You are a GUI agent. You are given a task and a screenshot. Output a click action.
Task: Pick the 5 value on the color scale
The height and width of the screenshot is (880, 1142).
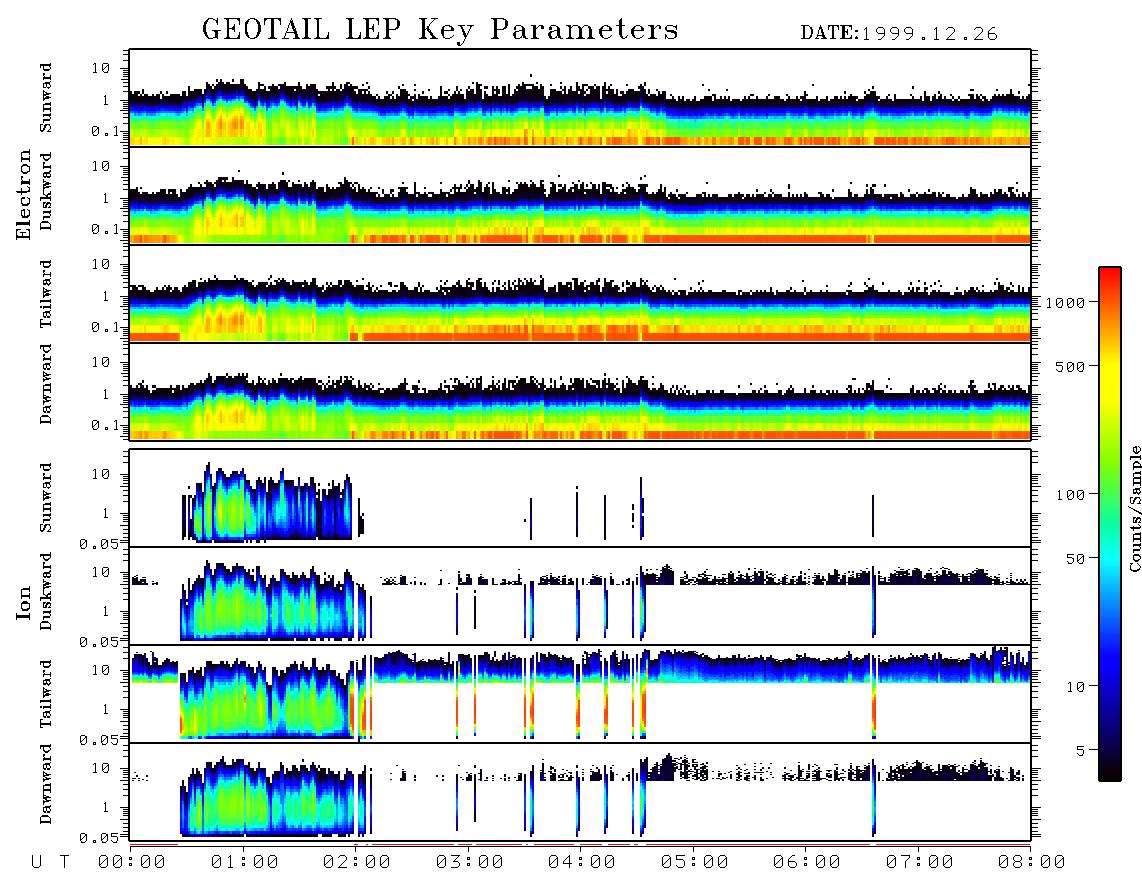point(1081,750)
